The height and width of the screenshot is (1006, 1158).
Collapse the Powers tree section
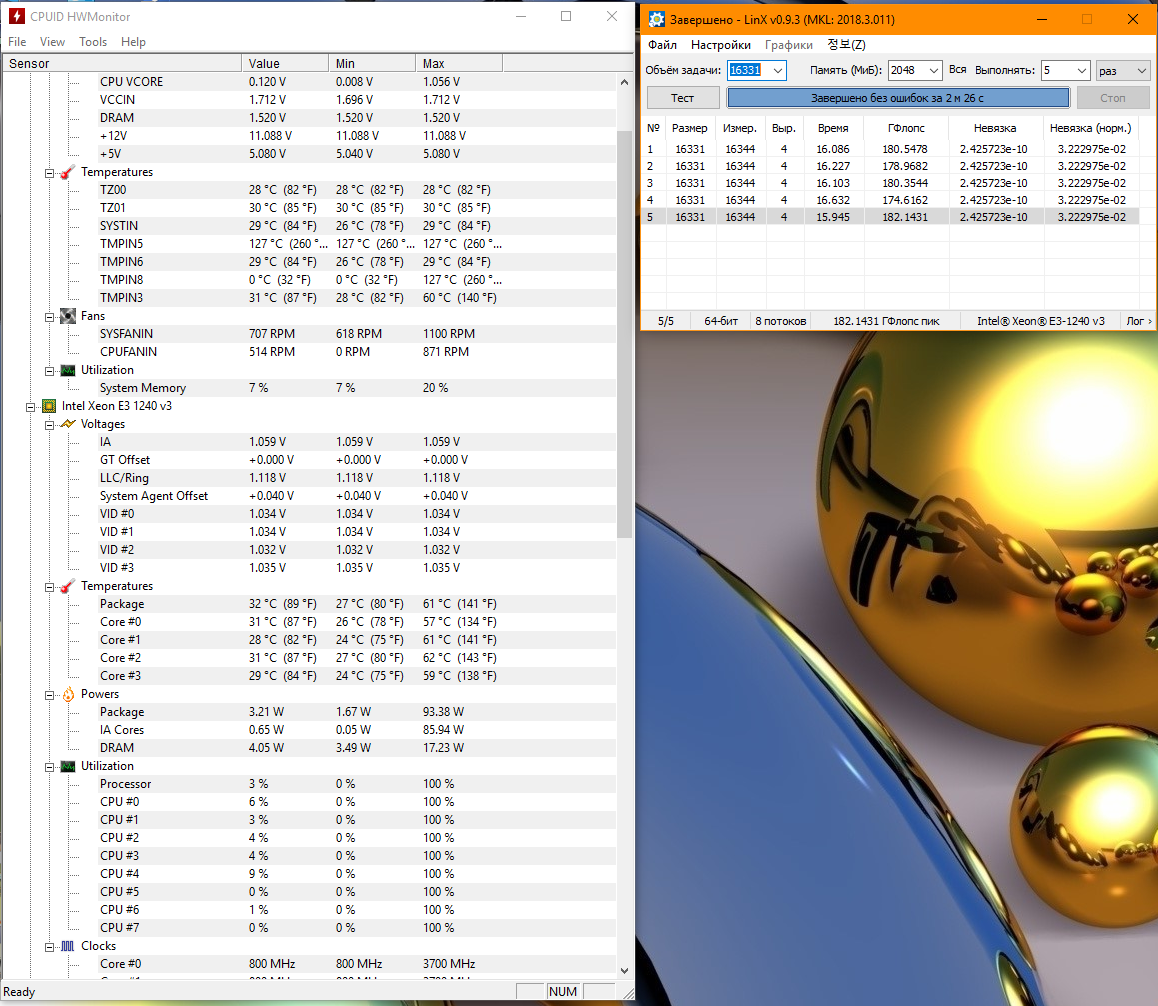tap(49, 694)
